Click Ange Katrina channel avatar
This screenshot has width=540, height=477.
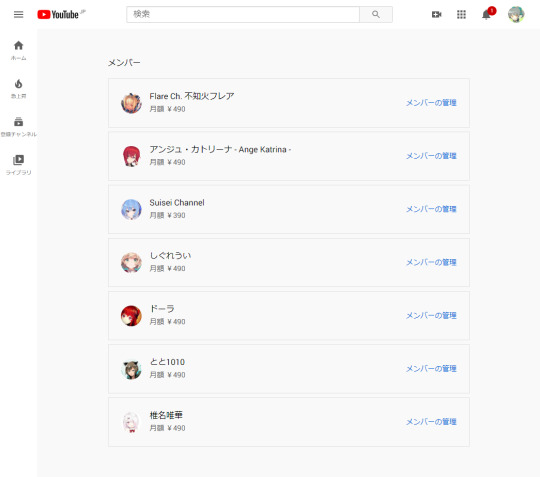[x=131, y=156]
